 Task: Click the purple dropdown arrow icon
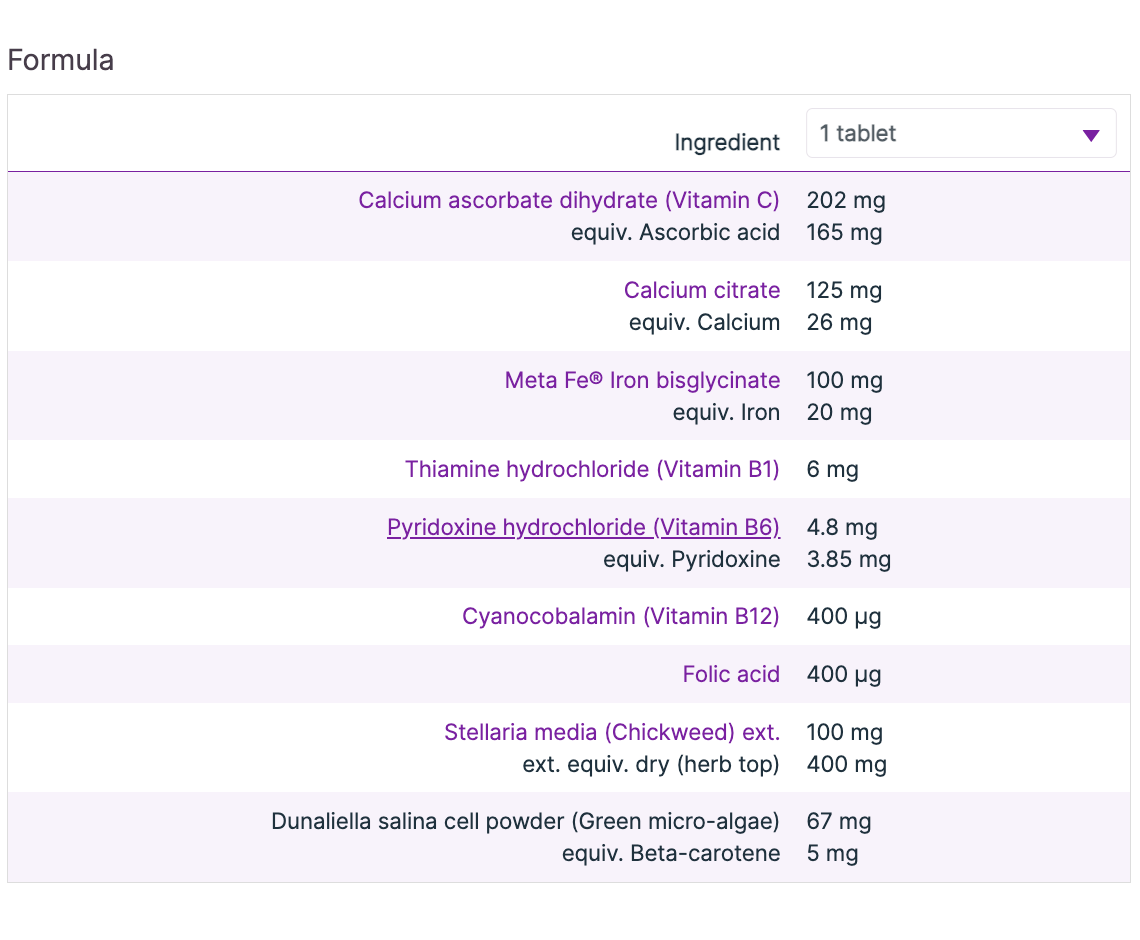click(x=1091, y=135)
